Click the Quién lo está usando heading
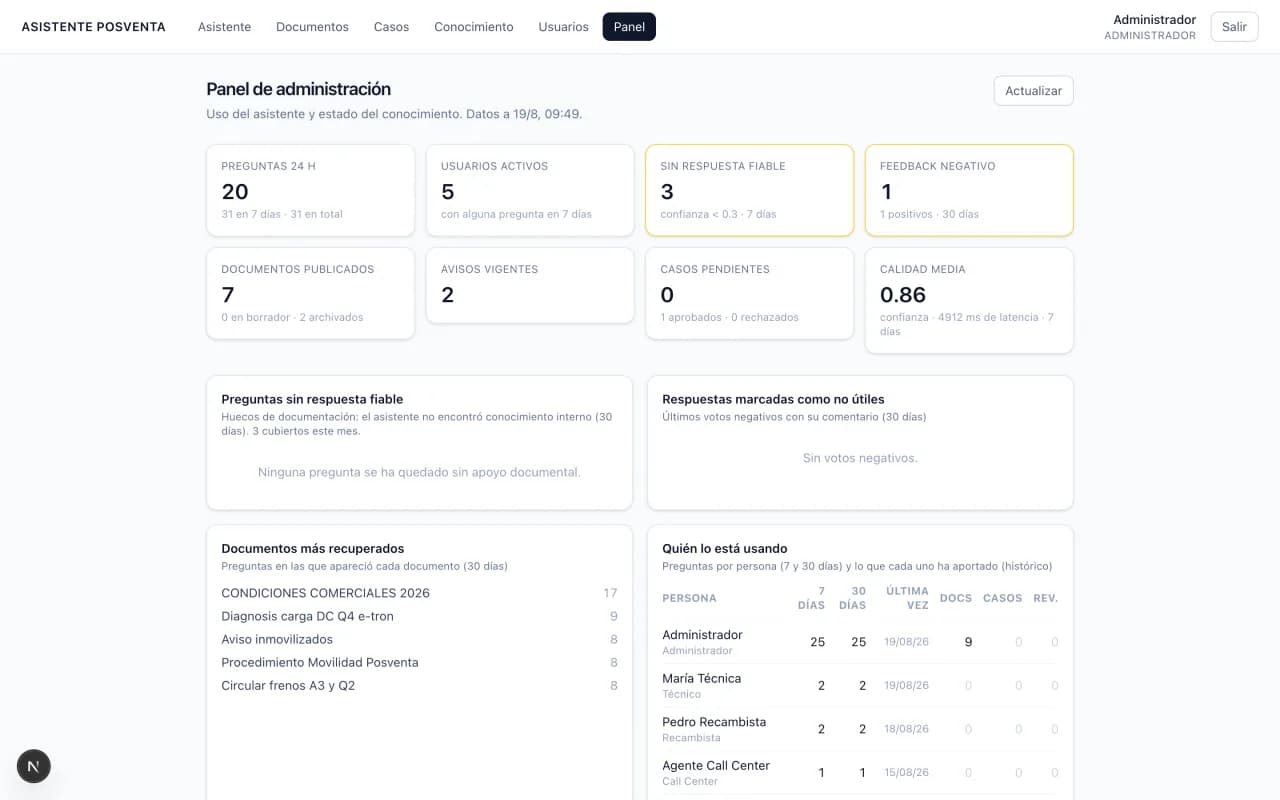Viewport: 1280px width, 800px height. point(725,548)
